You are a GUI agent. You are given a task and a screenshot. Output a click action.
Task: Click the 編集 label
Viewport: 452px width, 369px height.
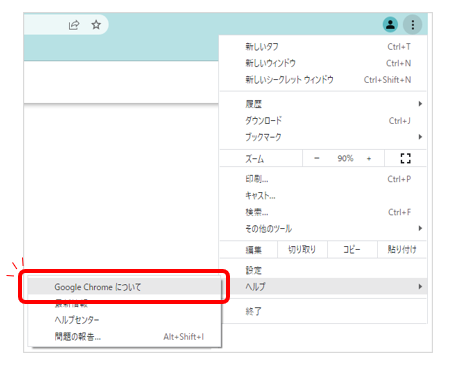[x=253, y=250]
